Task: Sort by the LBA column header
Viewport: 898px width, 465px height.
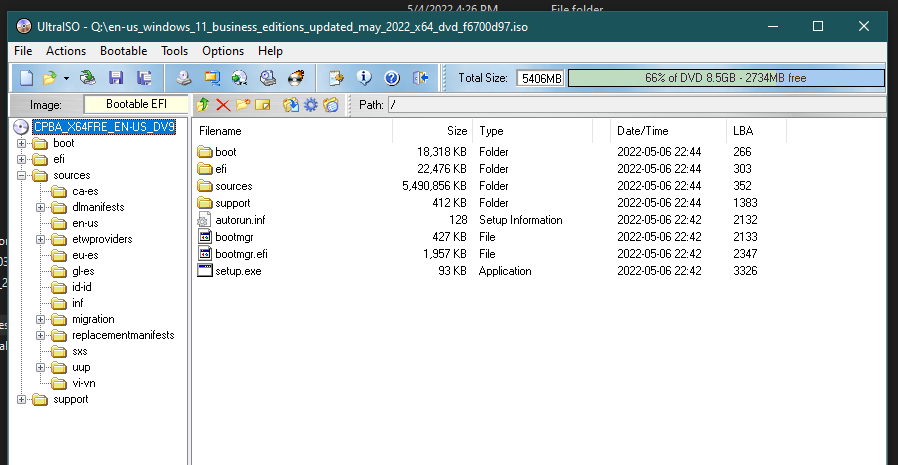Action: pyautogui.click(x=757, y=131)
